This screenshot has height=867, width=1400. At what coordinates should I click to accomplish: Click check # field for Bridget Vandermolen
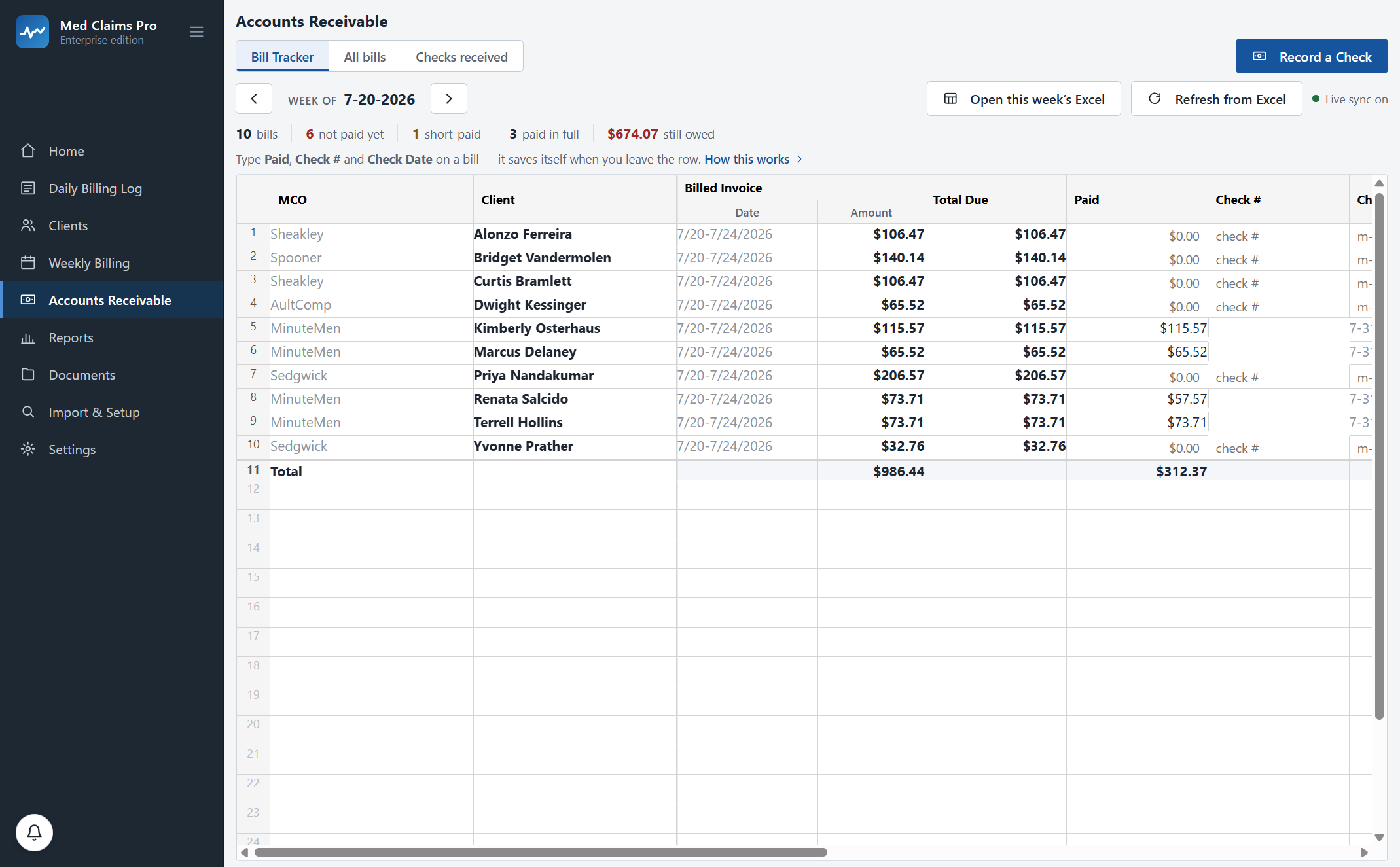(1278, 259)
